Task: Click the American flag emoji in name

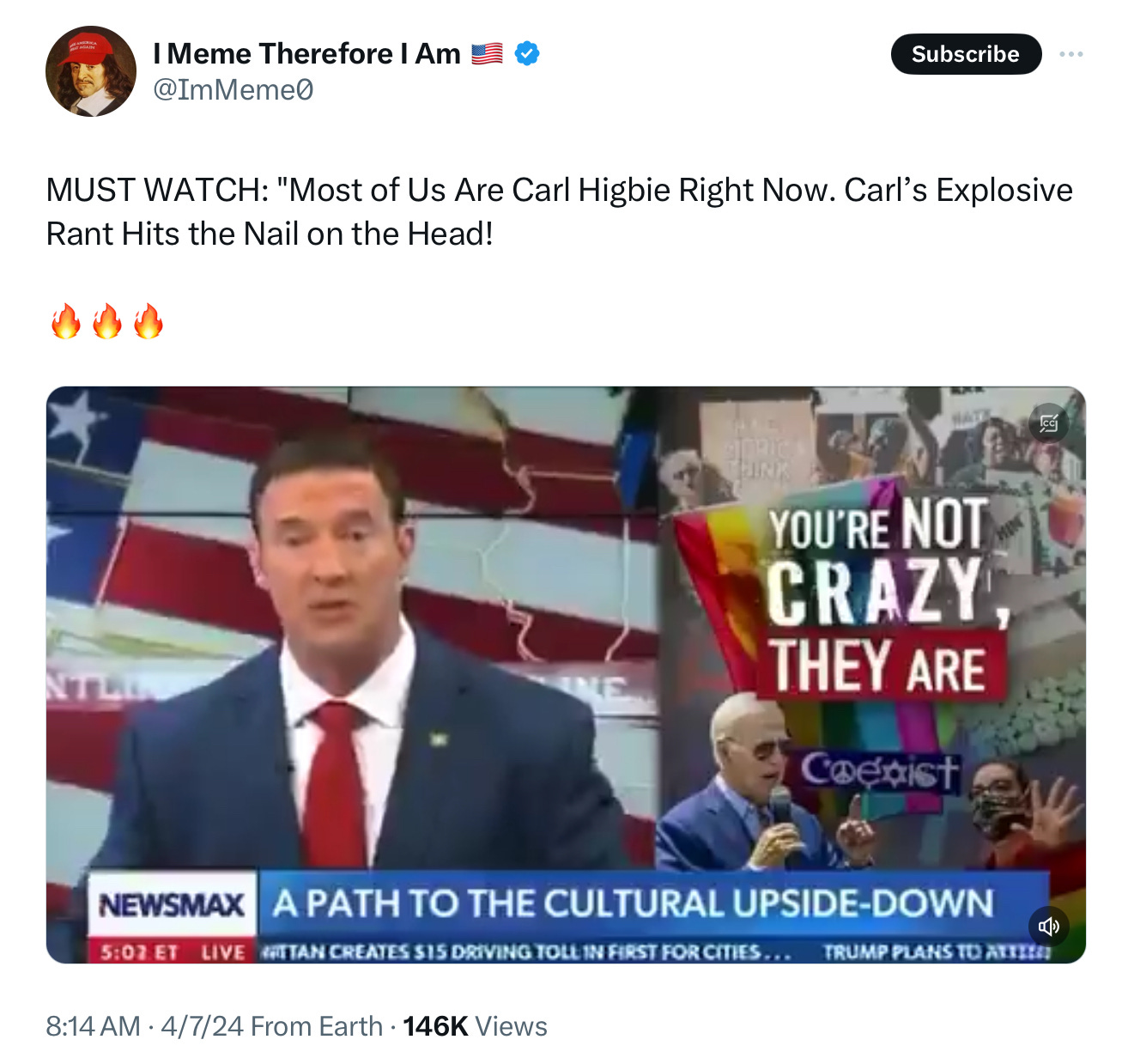Action: [x=487, y=53]
